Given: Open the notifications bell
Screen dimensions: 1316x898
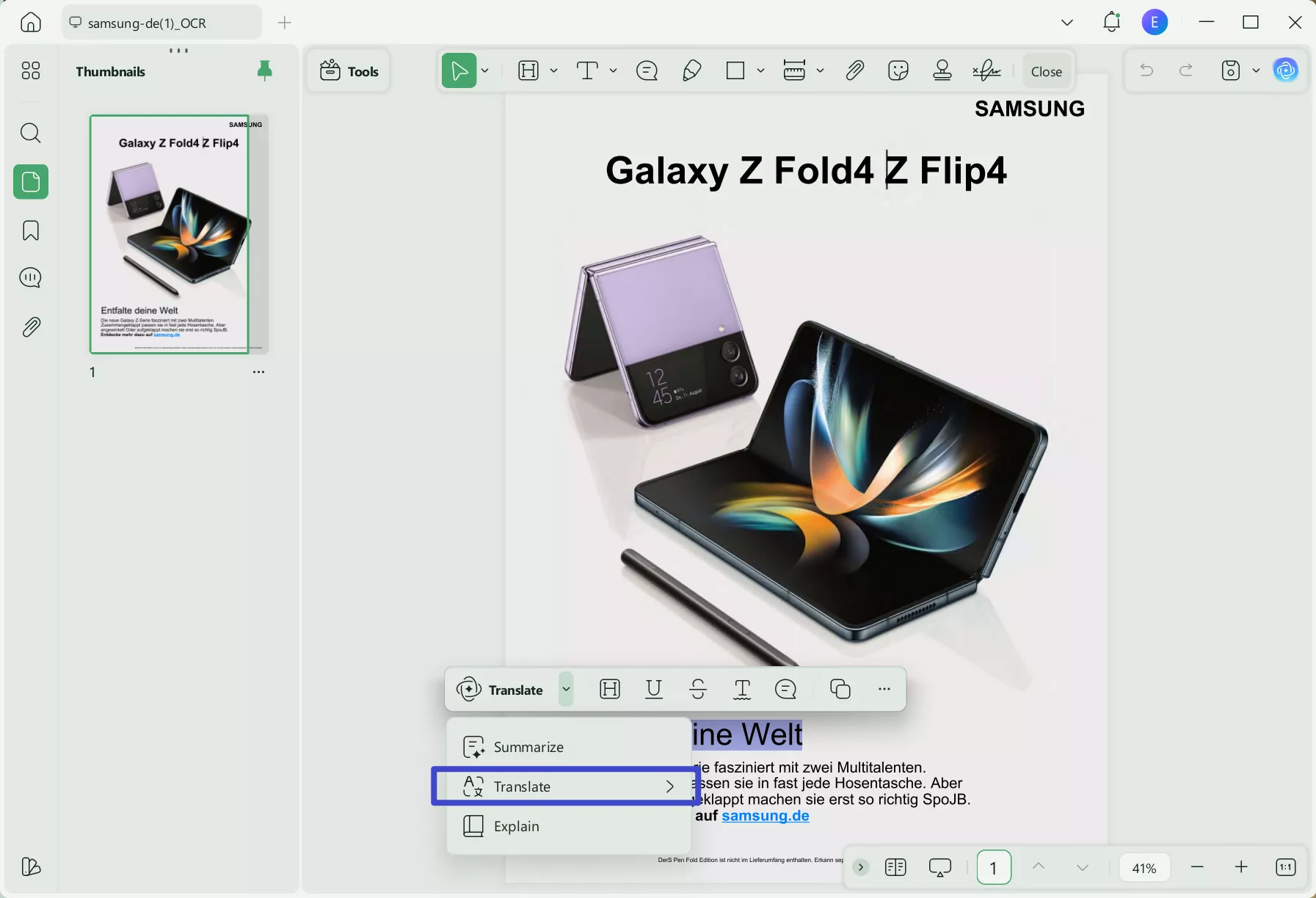Looking at the screenshot, I should click(1111, 22).
